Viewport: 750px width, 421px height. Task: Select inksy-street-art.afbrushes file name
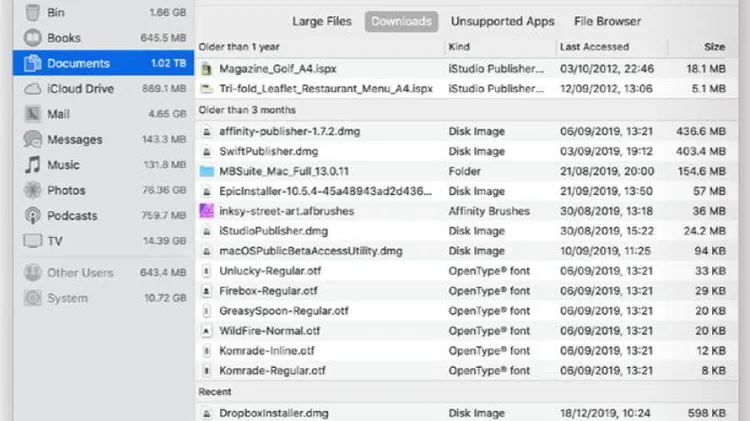[x=287, y=211]
